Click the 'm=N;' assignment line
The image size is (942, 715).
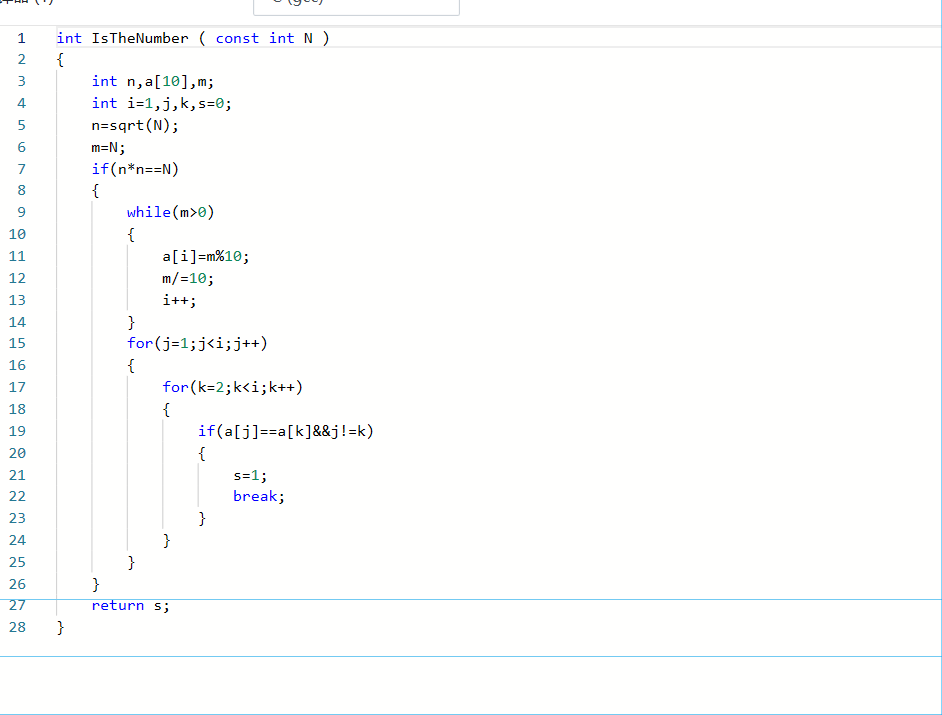click(x=109, y=147)
